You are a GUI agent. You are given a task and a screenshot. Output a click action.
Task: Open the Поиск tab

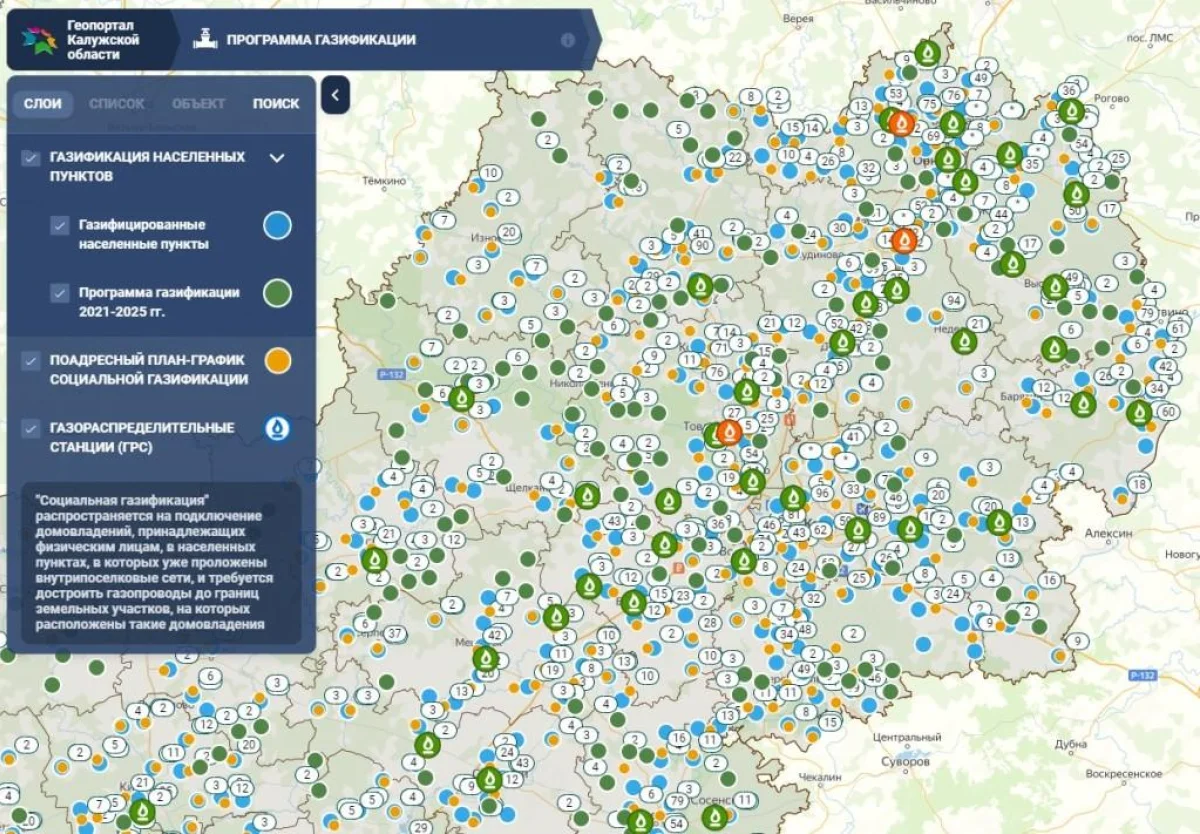pos(275,103)
